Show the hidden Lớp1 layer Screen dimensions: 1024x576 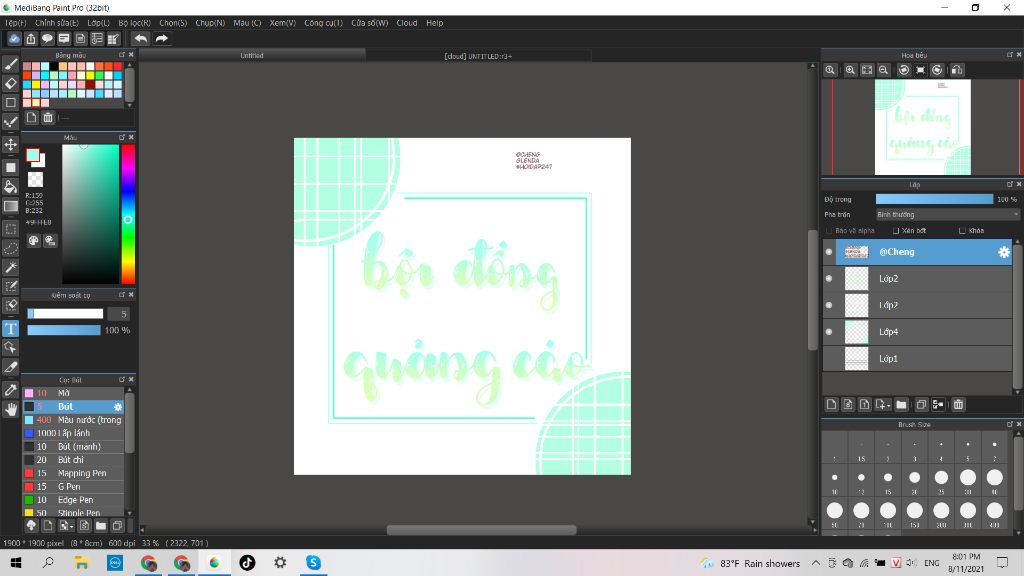point(829,359)
